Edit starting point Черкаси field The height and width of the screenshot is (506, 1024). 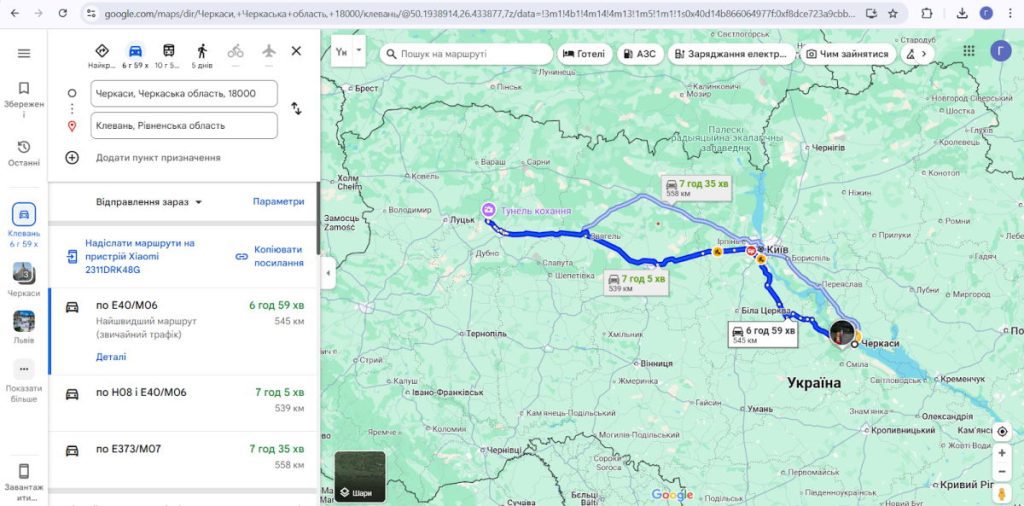pyautogui.click(x=184, y=93)
